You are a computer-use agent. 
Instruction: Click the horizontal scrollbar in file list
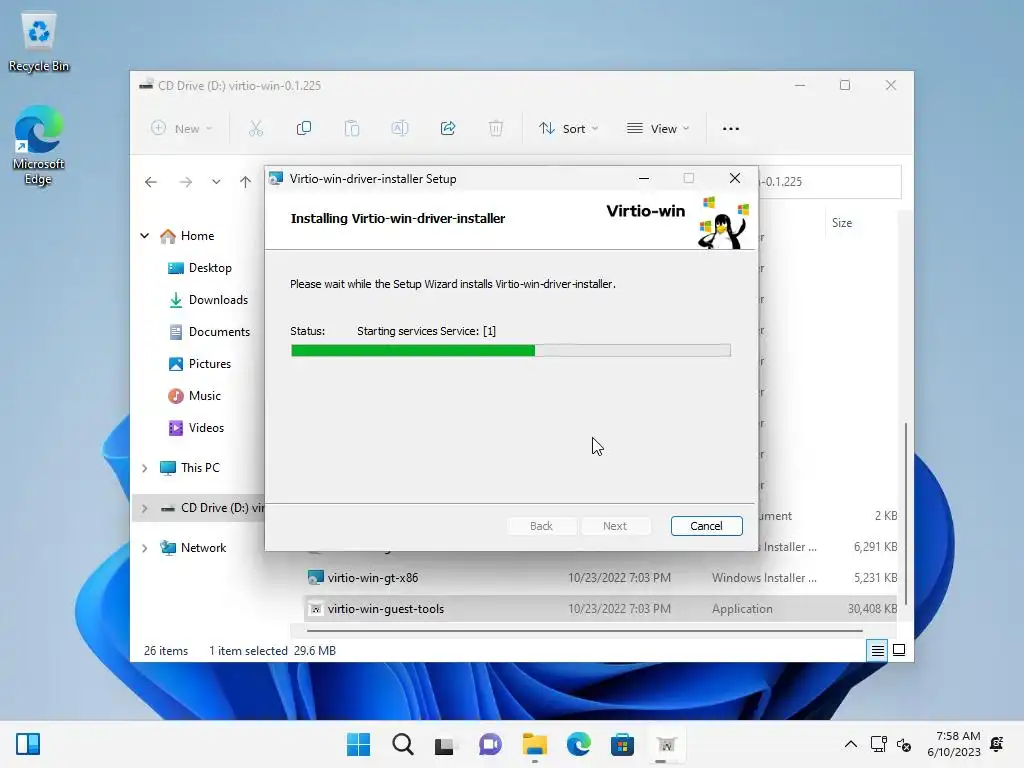(x=584, y=631)
